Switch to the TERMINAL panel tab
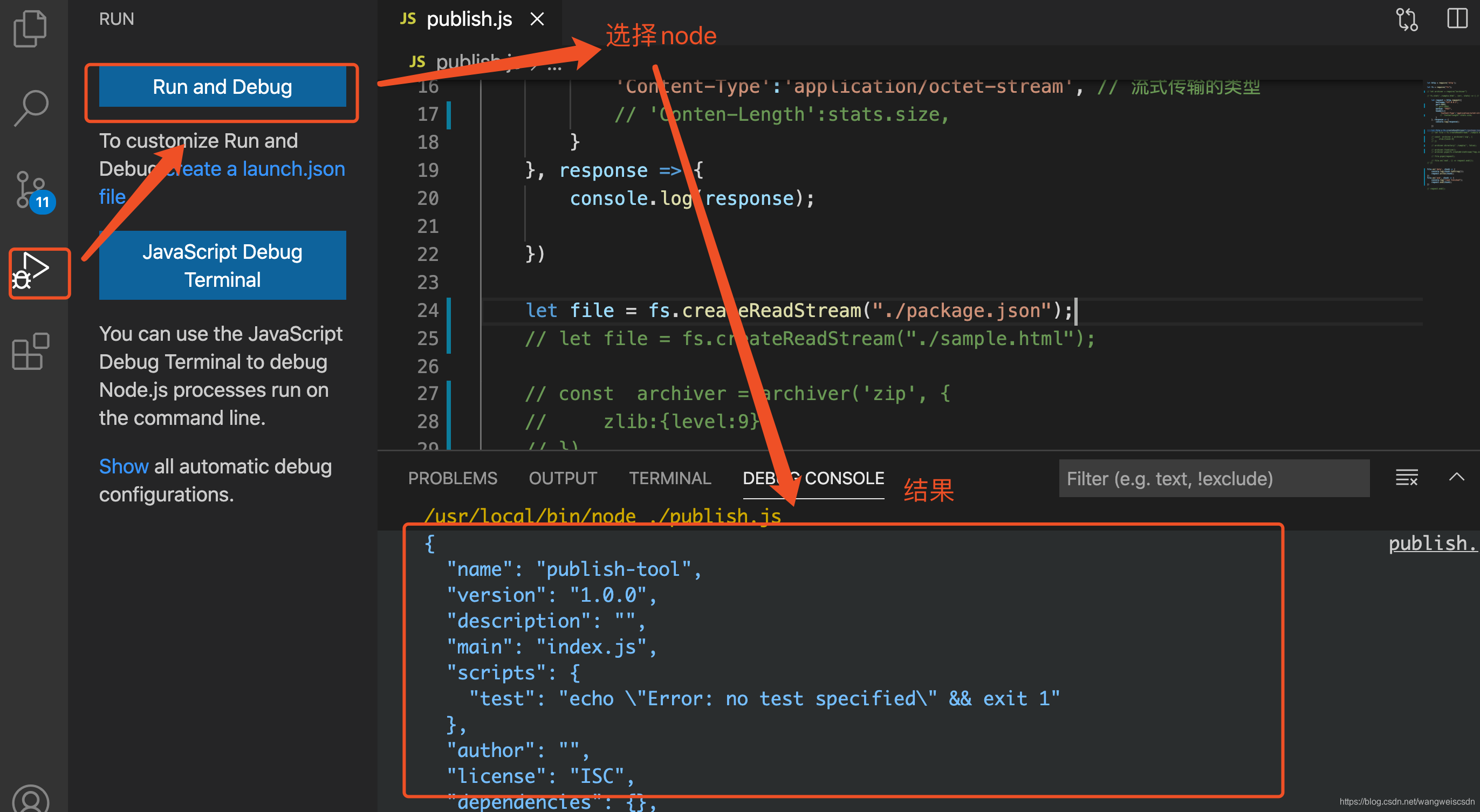Screen dimensions: 1480x812 point(670,478)
